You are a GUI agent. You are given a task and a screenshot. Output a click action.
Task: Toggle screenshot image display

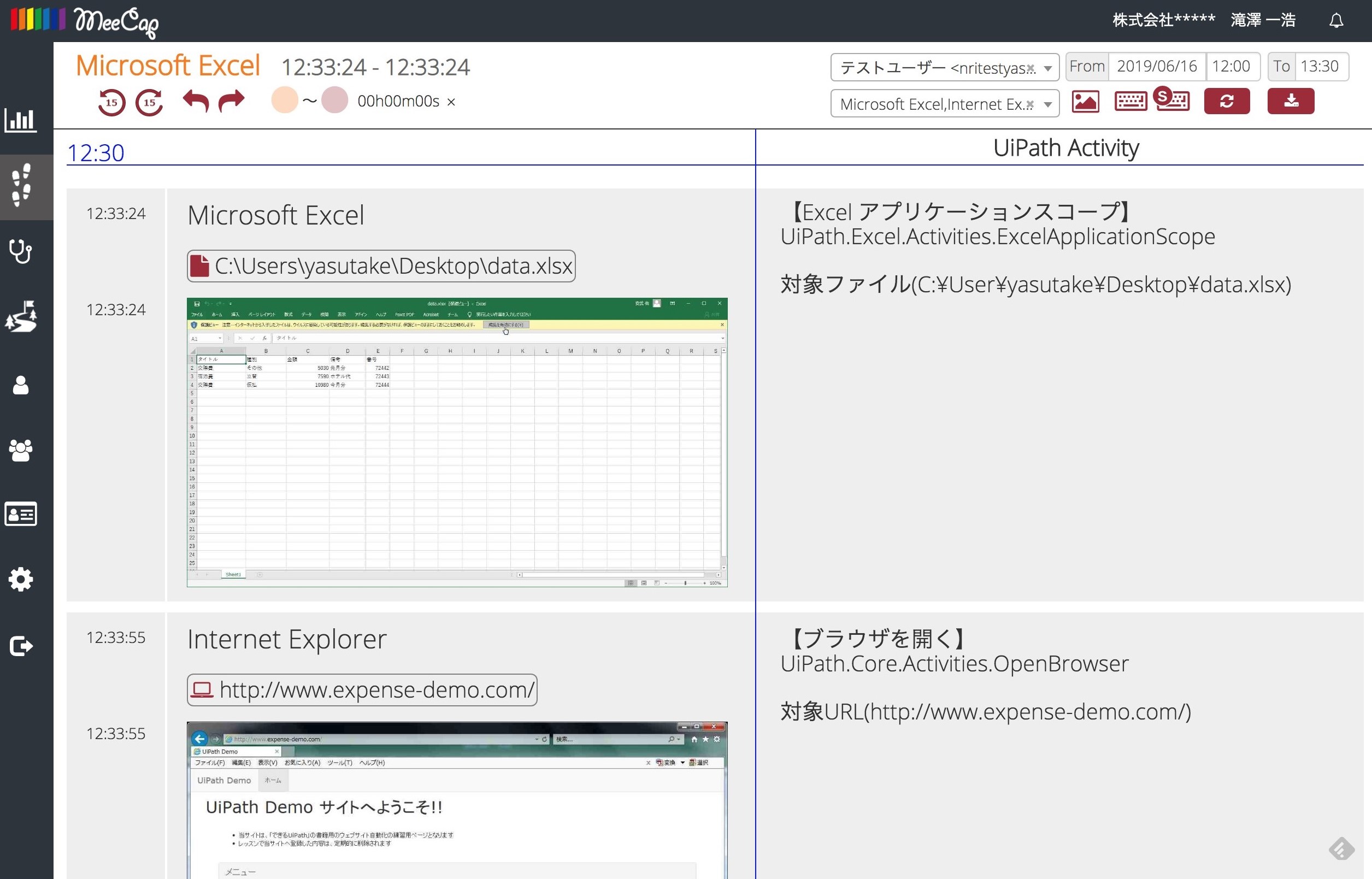tap(1085, 102)
